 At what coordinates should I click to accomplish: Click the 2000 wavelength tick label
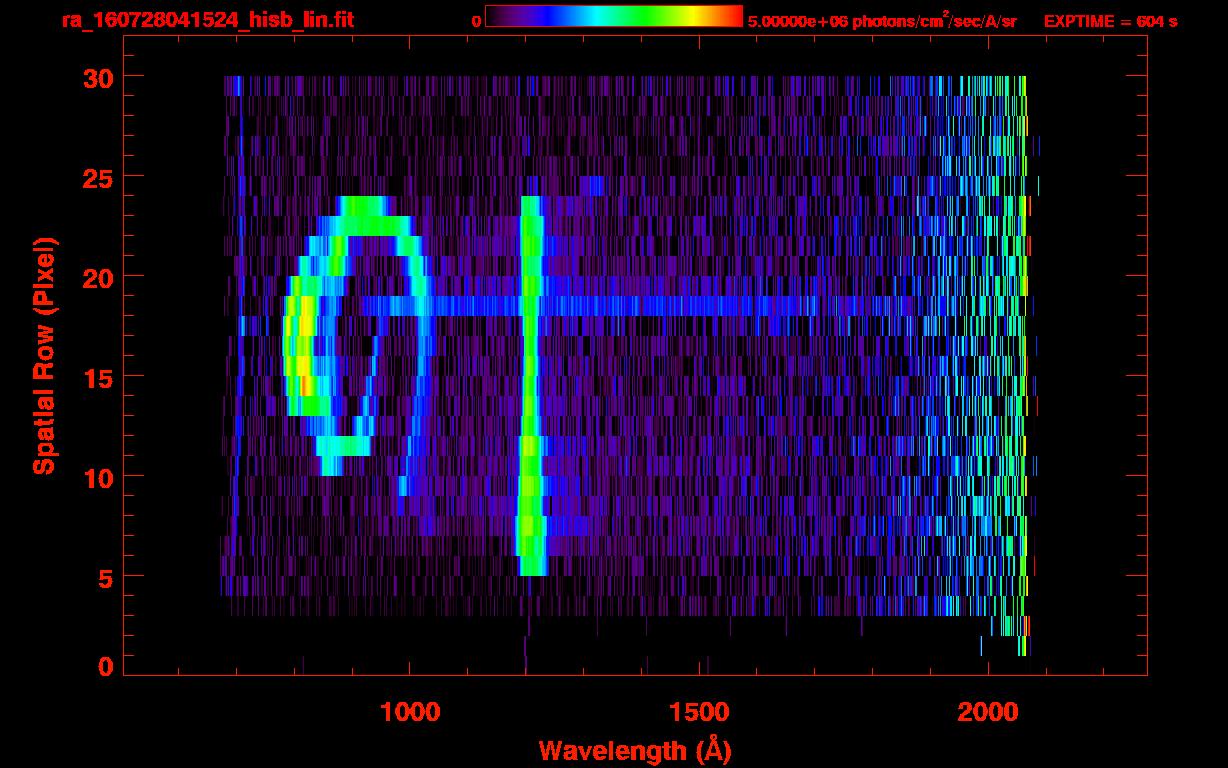tap(990, 711)
